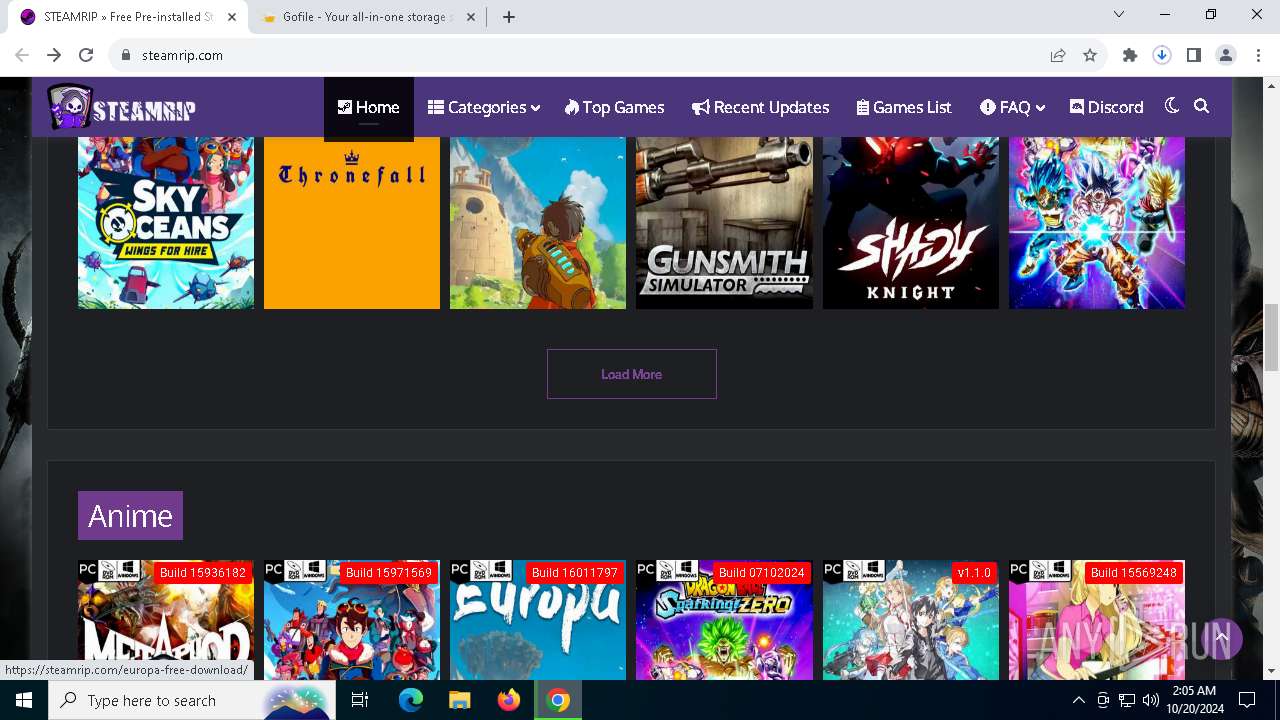Screen dimensions: 1280x720
Task: Bookmark this page star icon
Action: (x=1090, y=55)
